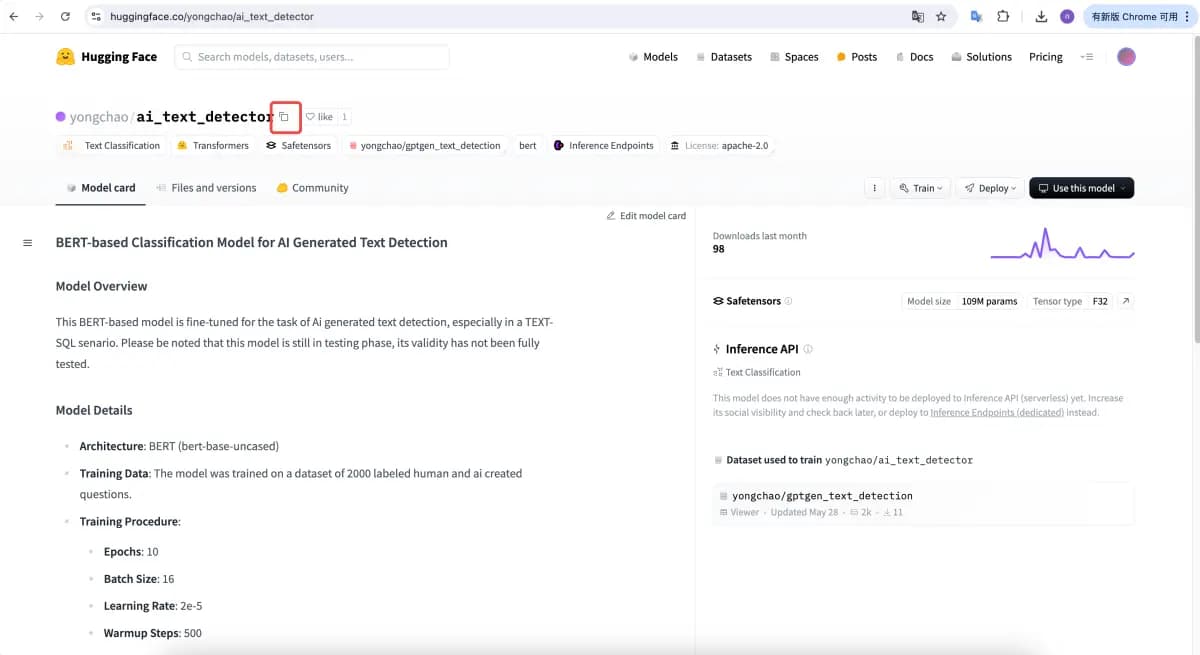Open the dataset Viewer link
Image resolution: width=1200 pixels, height=655 pixels.
(x=739, y=512)
